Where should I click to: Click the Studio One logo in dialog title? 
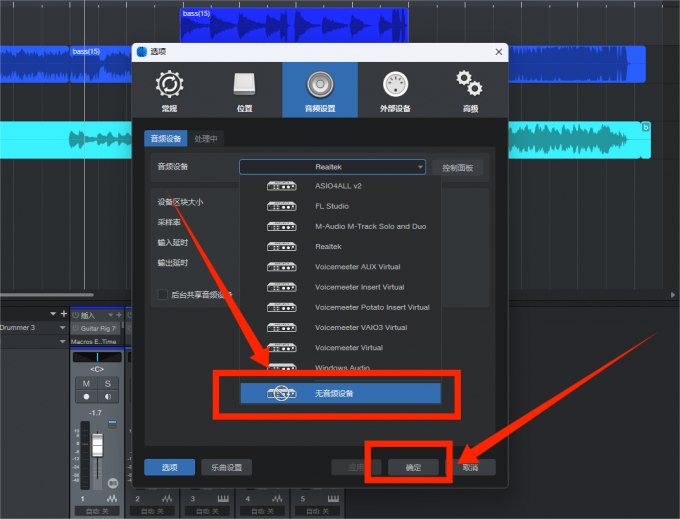click(142, 52)
